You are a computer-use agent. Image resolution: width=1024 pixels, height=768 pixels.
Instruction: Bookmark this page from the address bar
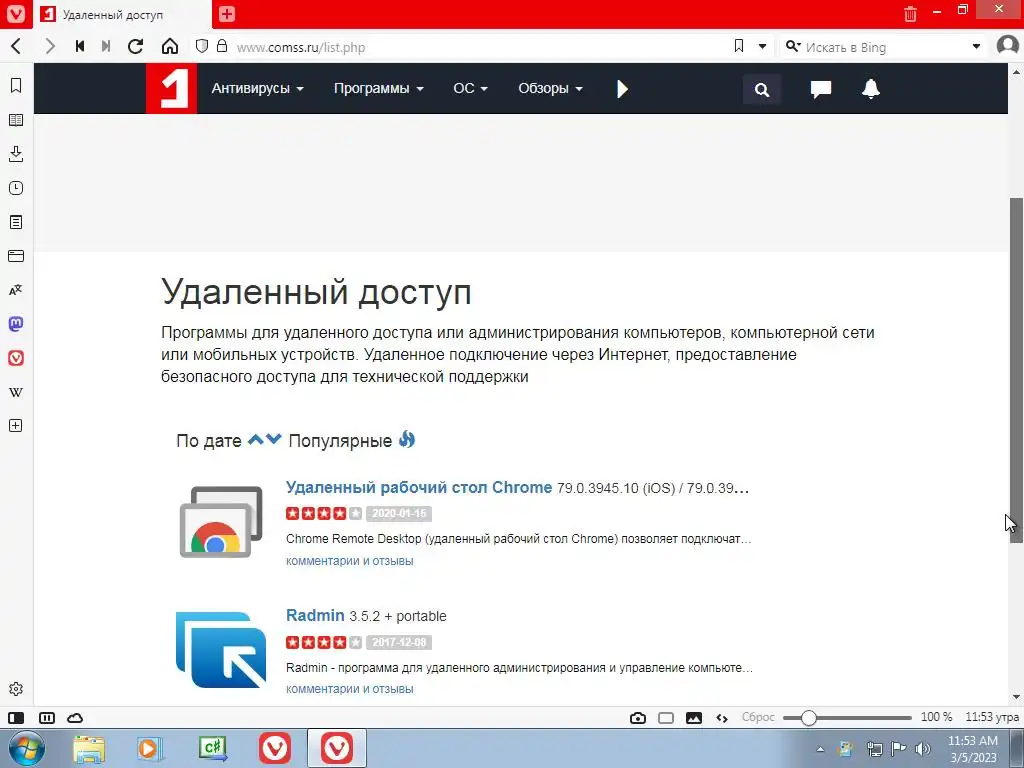pyautogui.click(x=739, y=46)
